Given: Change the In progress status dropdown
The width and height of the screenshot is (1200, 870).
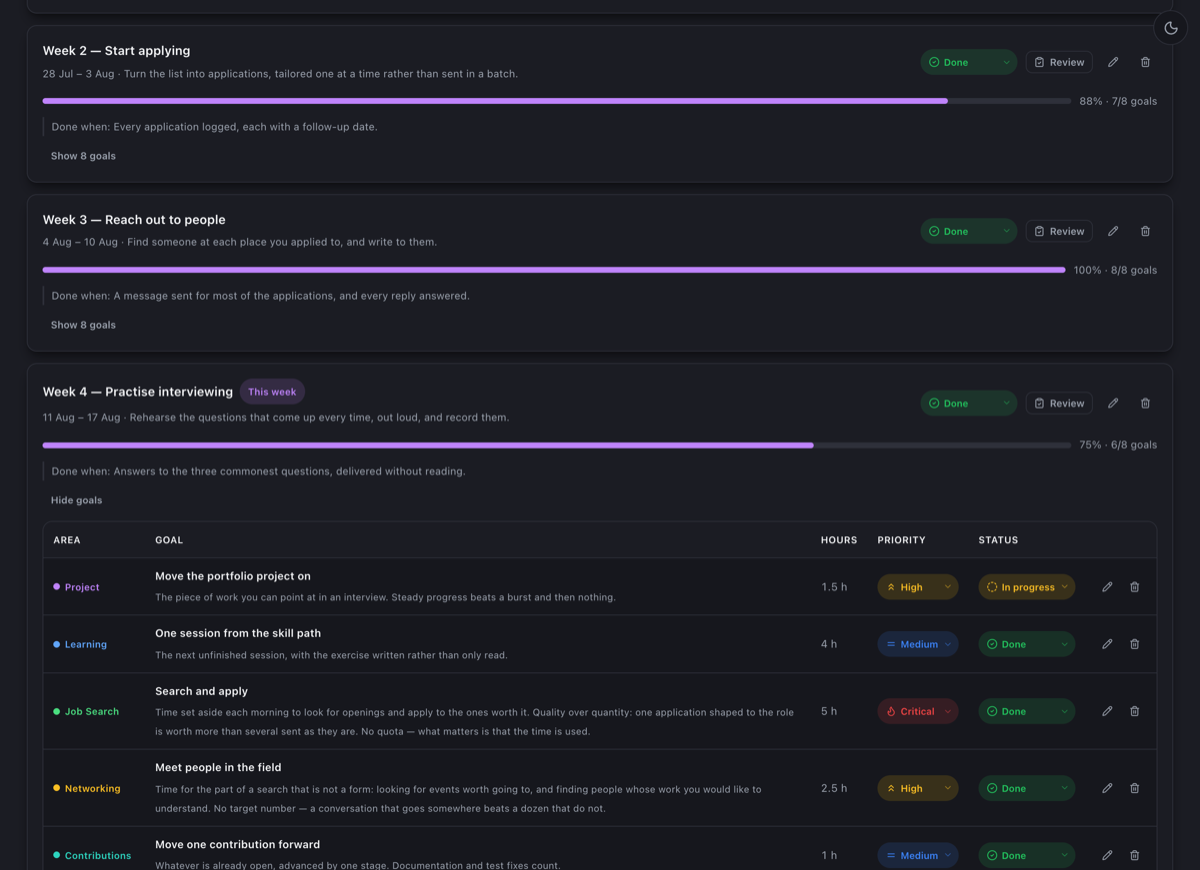Looking at the screenshot, I should tap(1027, 587).
